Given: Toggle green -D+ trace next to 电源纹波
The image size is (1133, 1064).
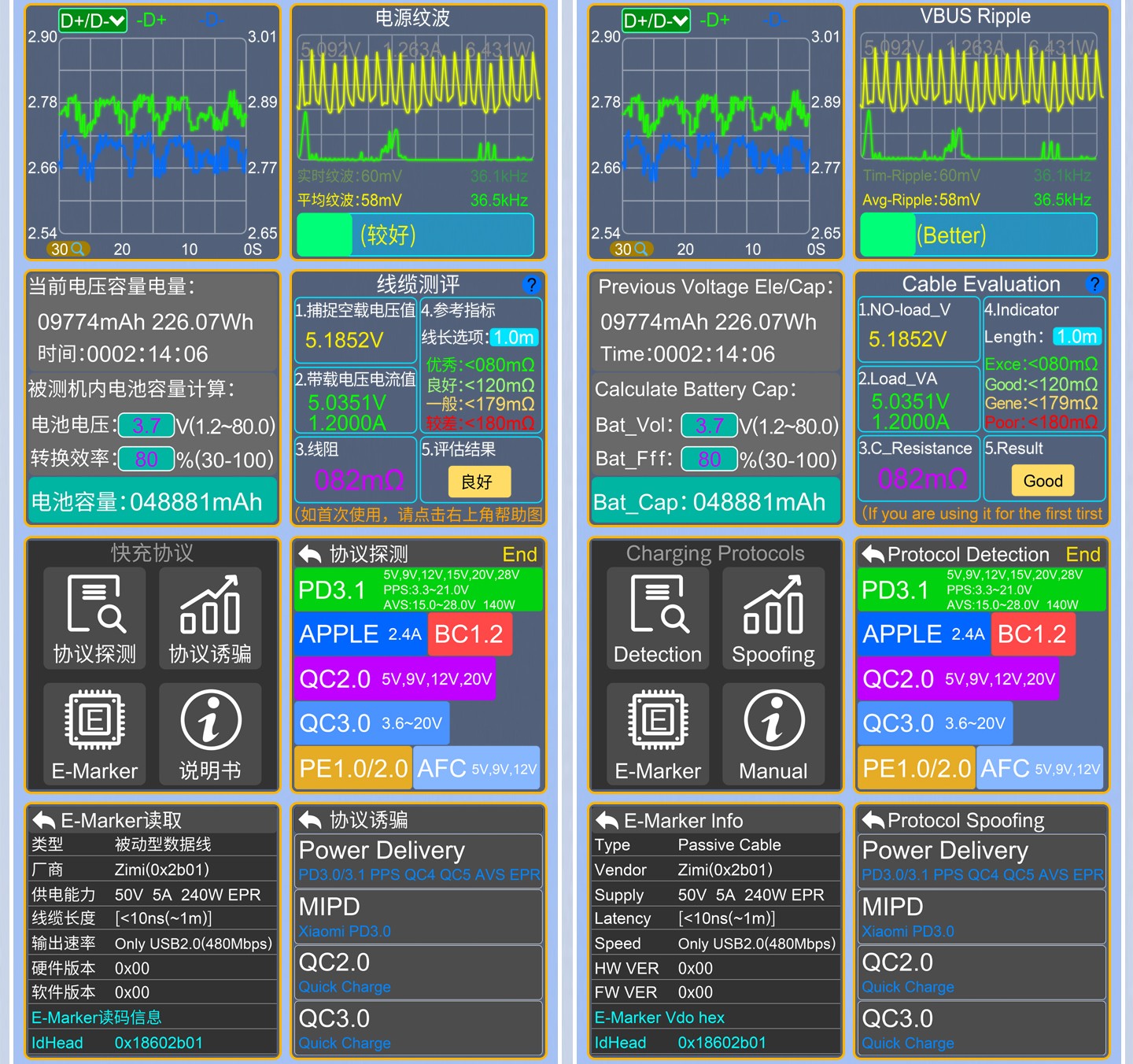Looking at the screenshot, I should pos(151,20).
